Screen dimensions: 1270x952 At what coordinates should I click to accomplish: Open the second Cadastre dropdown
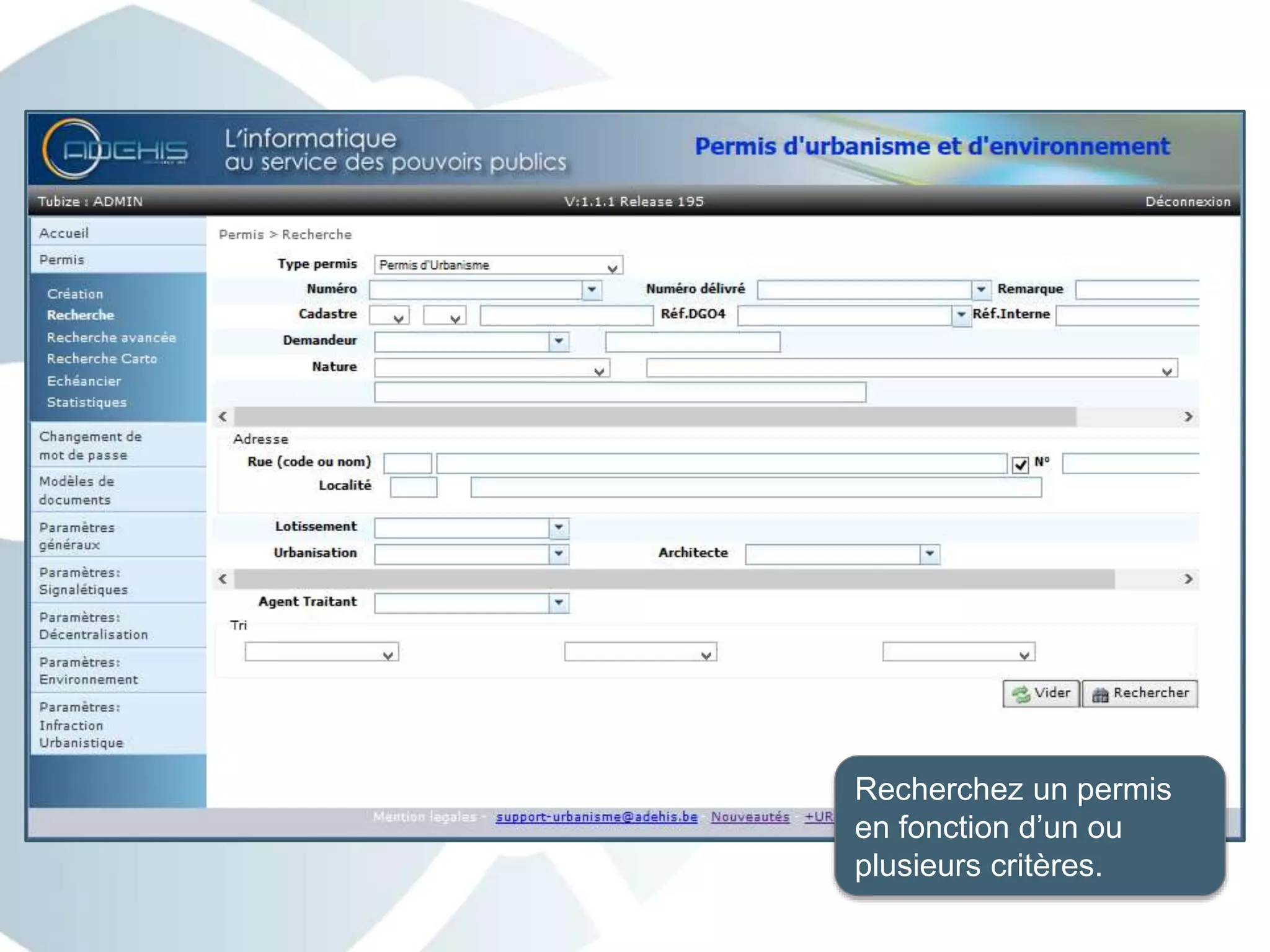tap(444, 316)
